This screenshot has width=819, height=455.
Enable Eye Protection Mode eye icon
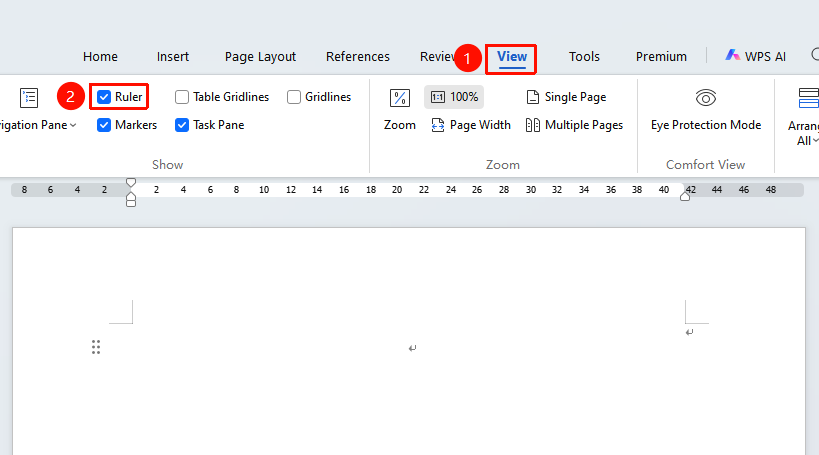click(x=706, y=98)
